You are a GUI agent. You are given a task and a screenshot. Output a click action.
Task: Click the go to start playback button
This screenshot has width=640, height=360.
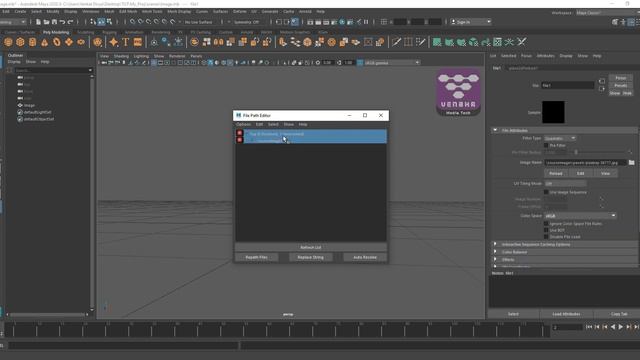click(589, 327)
